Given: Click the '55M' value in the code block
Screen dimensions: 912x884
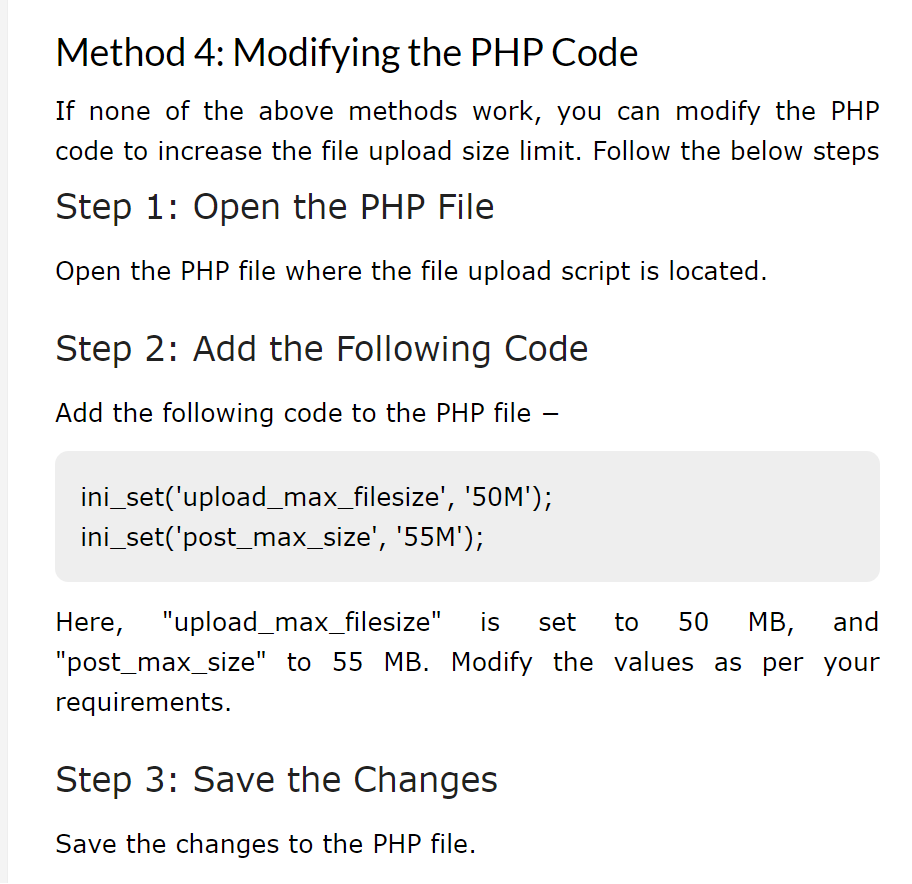Looking at the screenshot, I should (431, 537).
